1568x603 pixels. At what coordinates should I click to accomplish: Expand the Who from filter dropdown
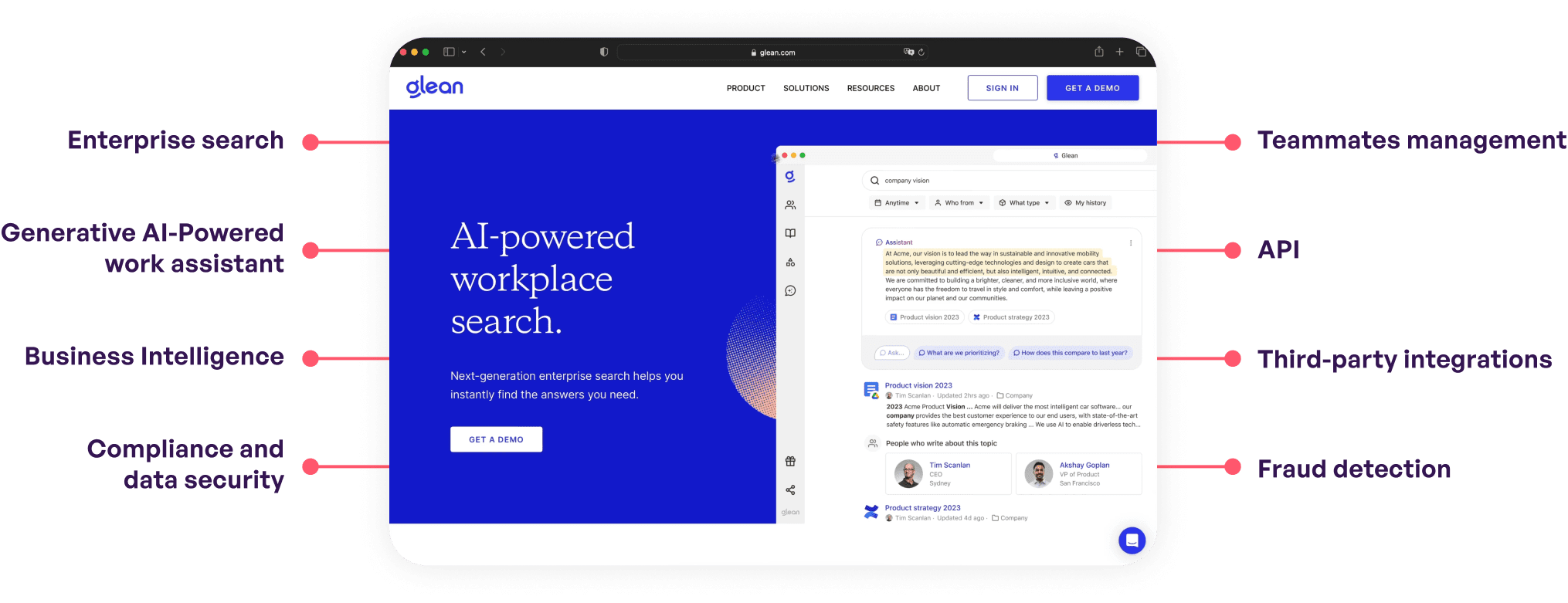959,203
